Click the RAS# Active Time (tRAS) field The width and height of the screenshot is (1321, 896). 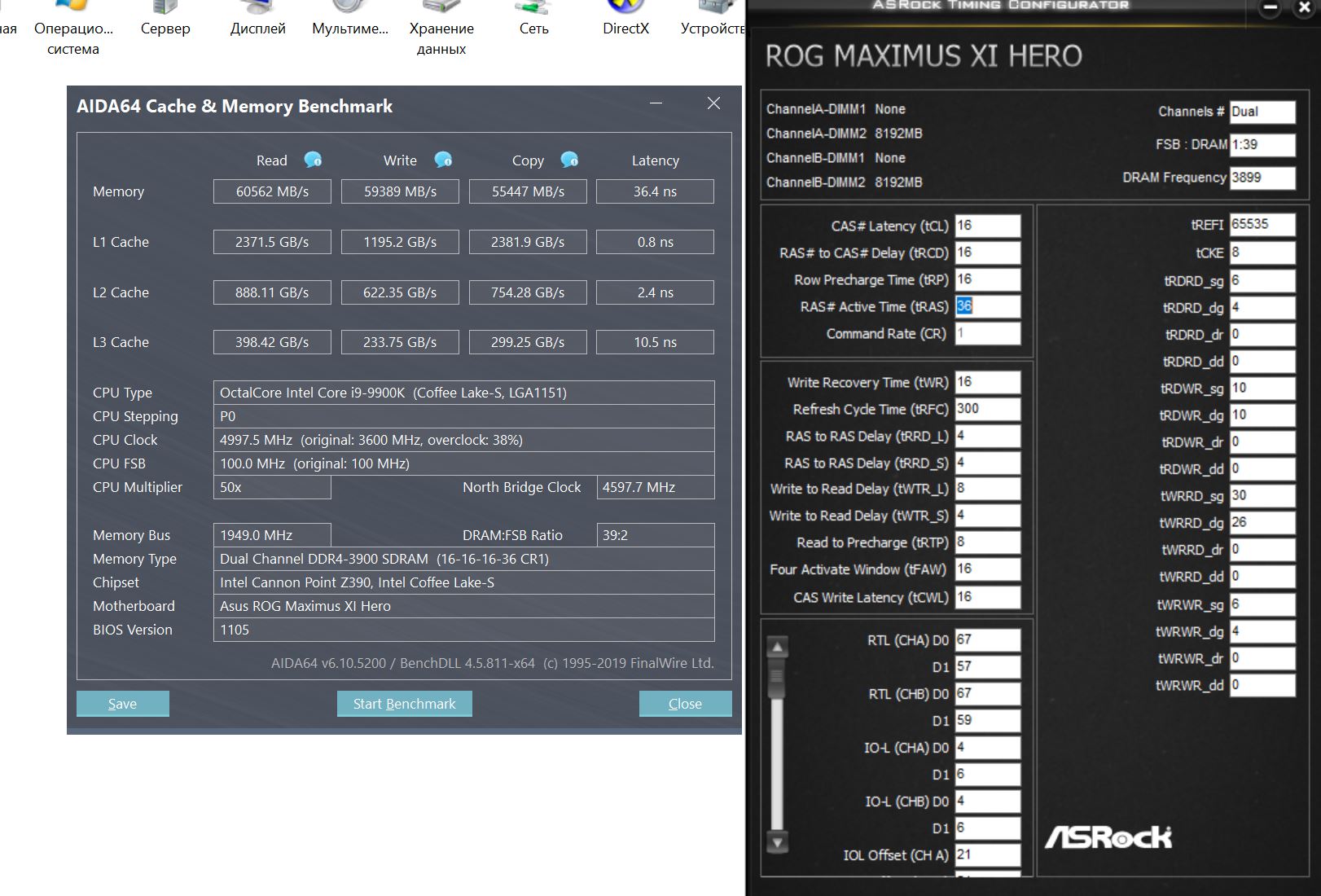(x=988, y=306)
